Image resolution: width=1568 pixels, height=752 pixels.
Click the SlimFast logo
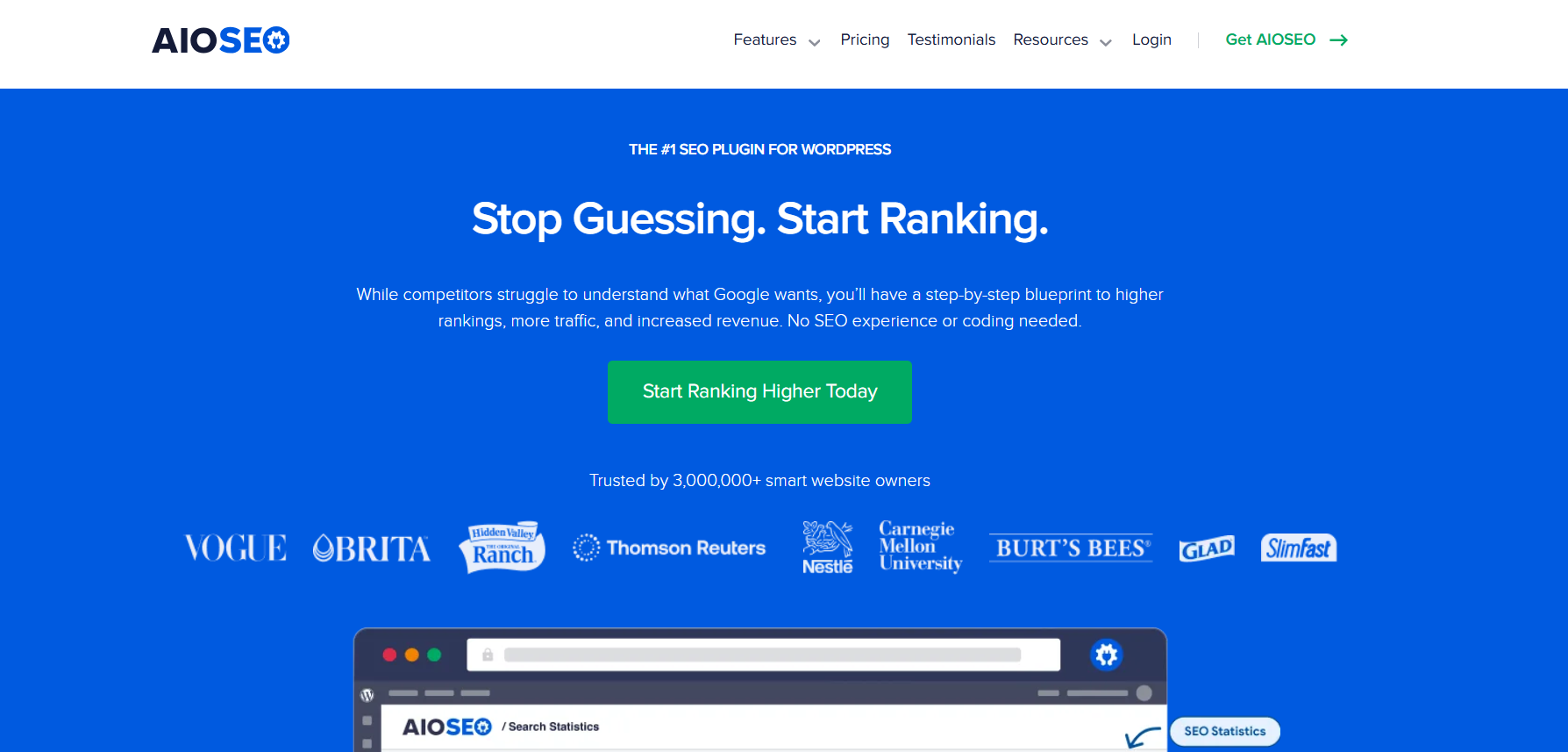(x=1298, y=548)
